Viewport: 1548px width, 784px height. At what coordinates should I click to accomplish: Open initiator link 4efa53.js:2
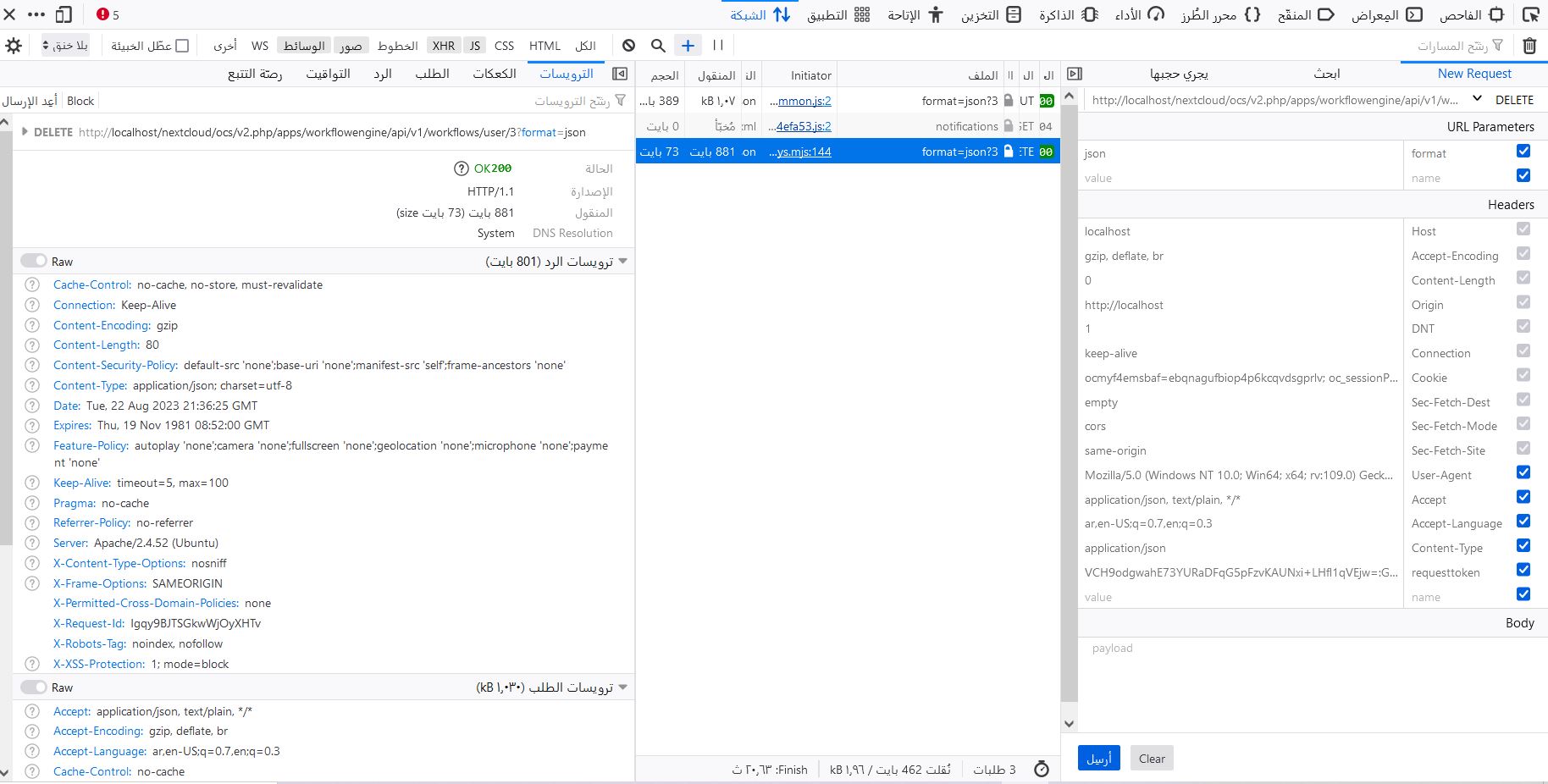pos(804,126)
